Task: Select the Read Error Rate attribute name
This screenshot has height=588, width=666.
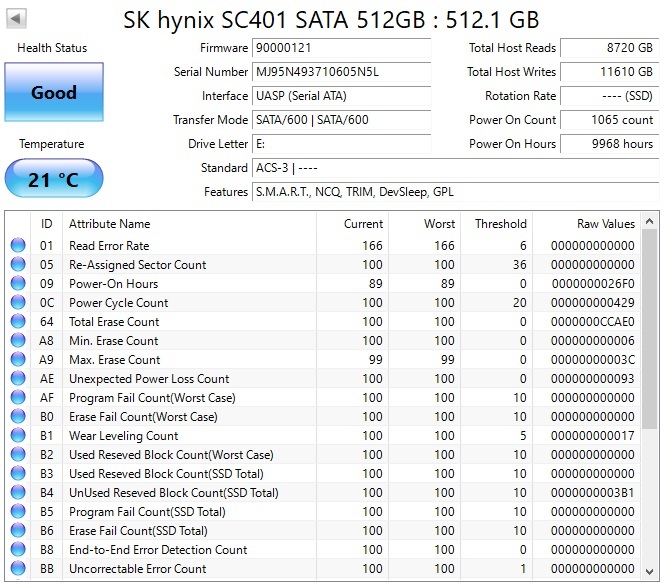Action: [x=109, y=246]
